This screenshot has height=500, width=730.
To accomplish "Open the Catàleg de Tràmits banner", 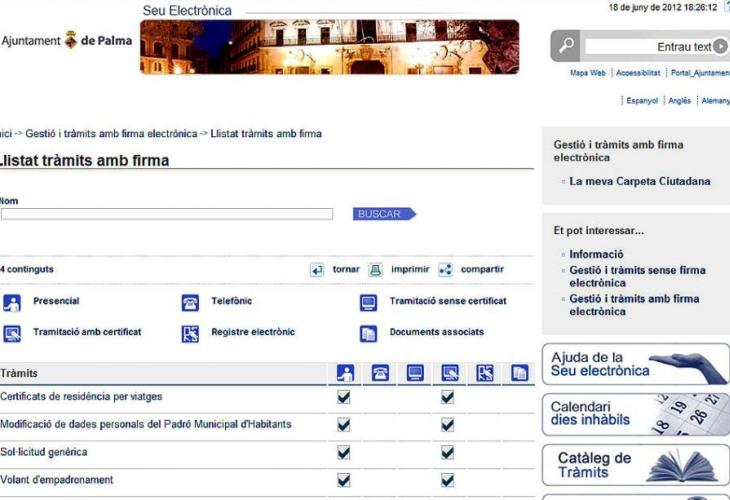I will (635, 465).
